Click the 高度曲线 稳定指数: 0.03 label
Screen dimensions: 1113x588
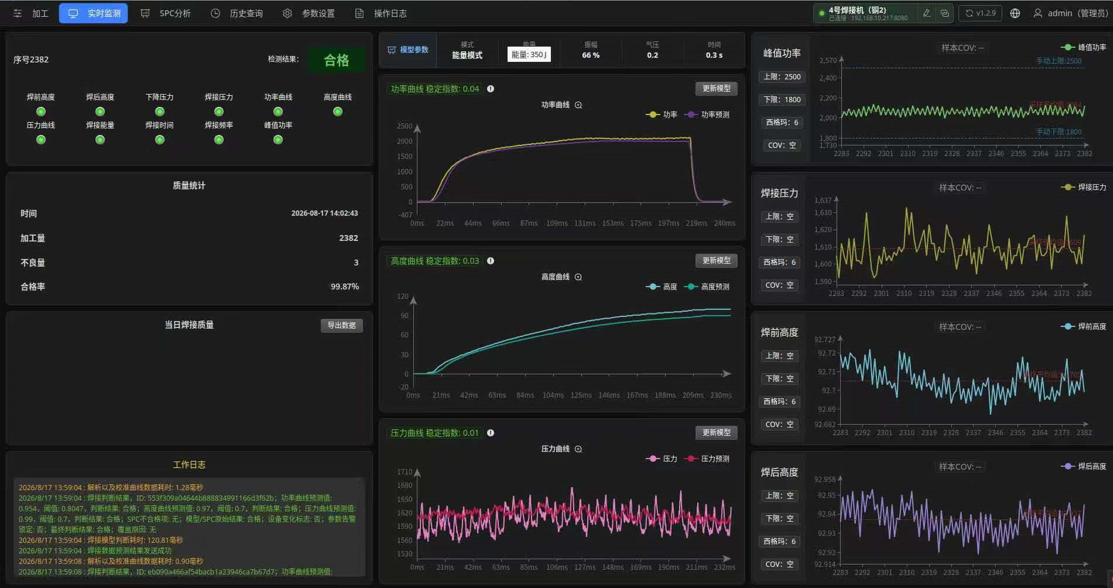(435, 261)
